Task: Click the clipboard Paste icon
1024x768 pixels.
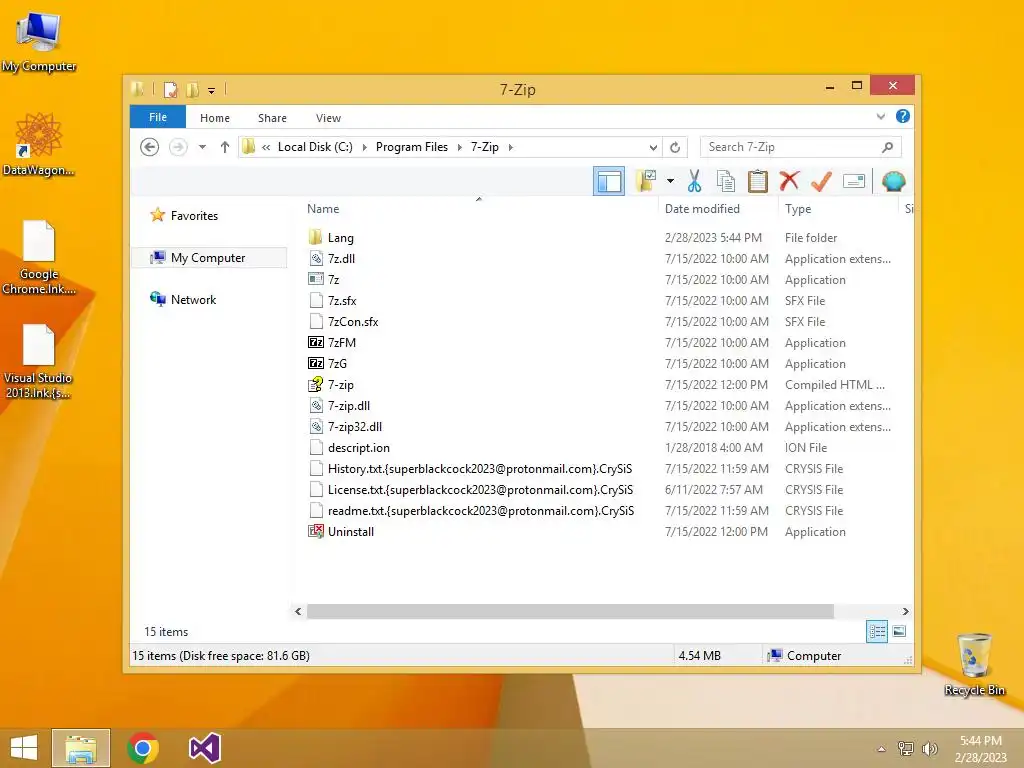Action: pos(758,181)
